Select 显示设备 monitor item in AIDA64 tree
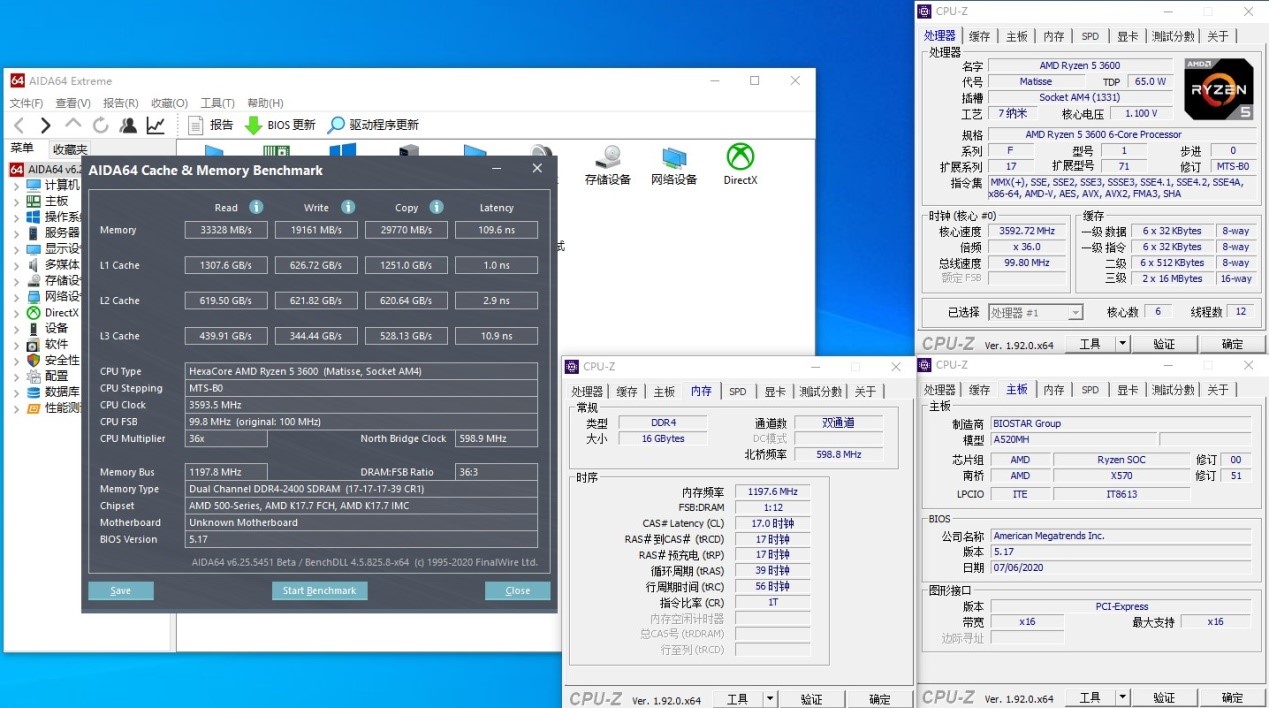The image size is (1269, 708). pos(53,249)
